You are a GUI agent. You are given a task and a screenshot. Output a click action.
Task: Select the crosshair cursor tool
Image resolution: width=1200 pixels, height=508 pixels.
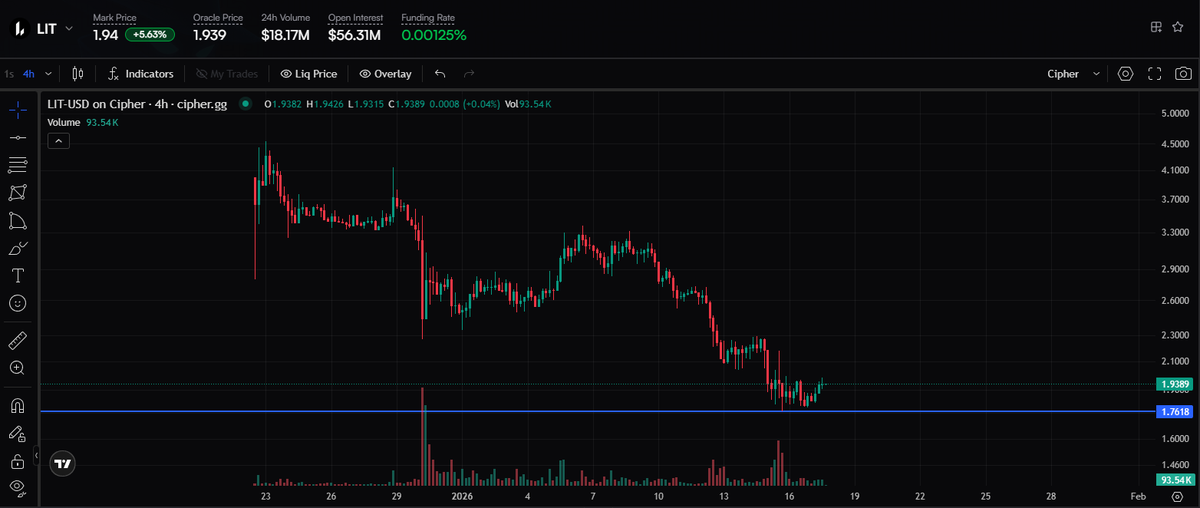(17, 111)
